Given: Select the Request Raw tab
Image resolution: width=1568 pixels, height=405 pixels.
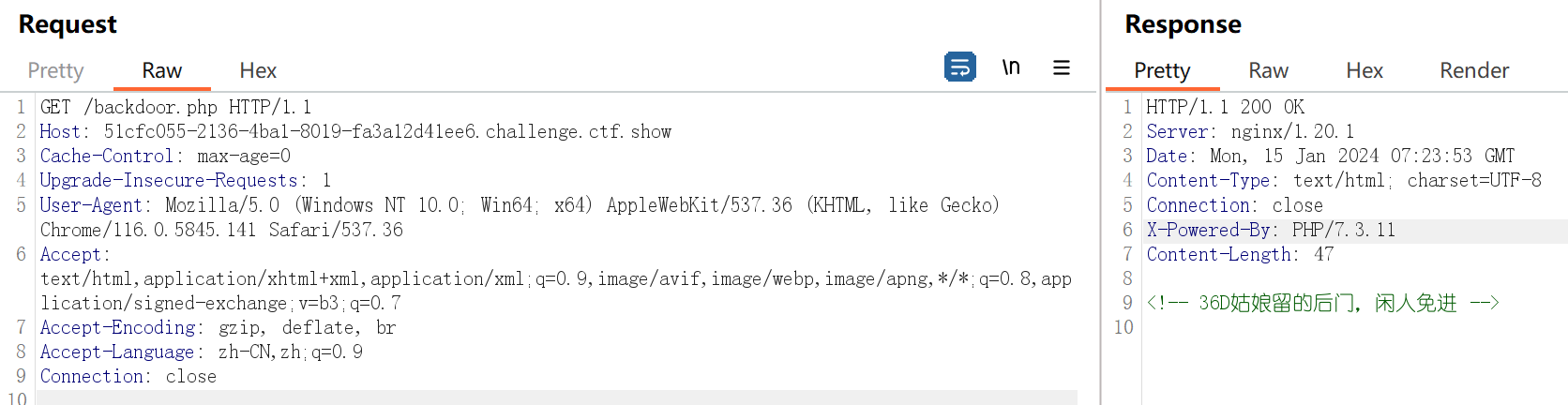Looking at the screenshot, I should point(161,70).
